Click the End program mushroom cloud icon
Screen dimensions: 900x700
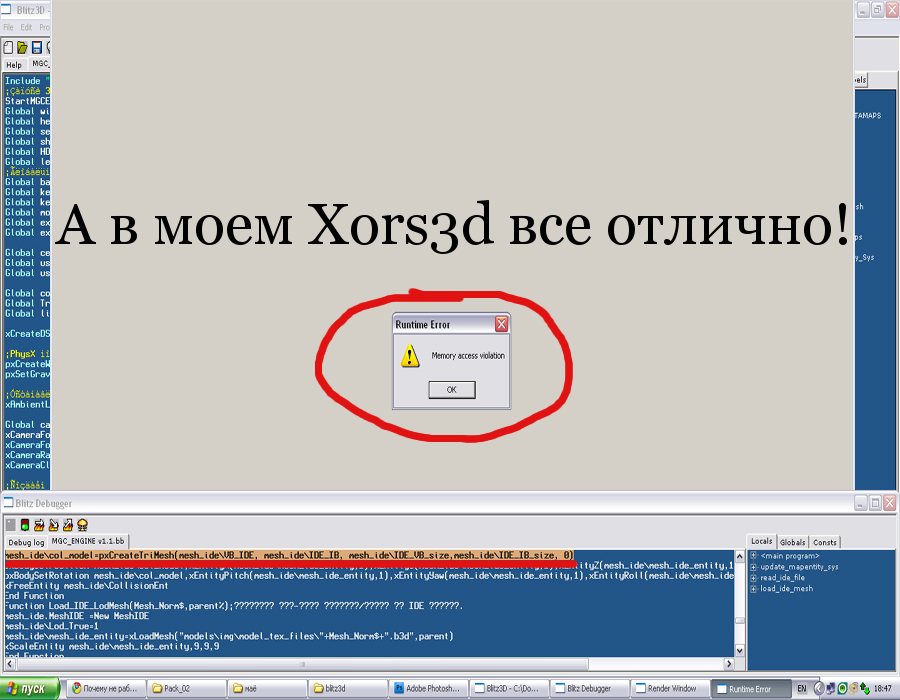tap(82, 524)
